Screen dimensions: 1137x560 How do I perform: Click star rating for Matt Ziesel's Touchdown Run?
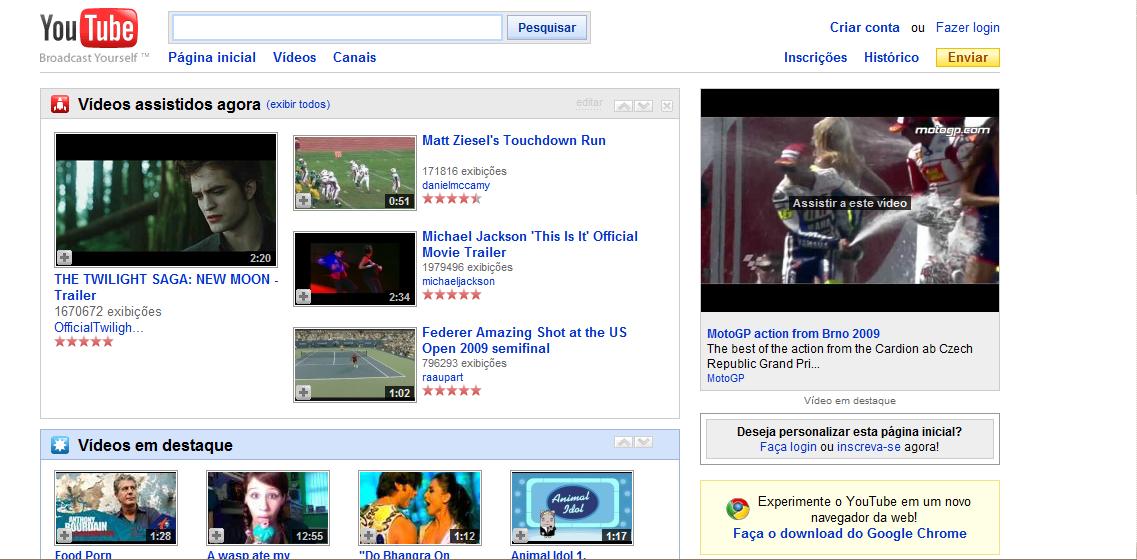[452, 198]
